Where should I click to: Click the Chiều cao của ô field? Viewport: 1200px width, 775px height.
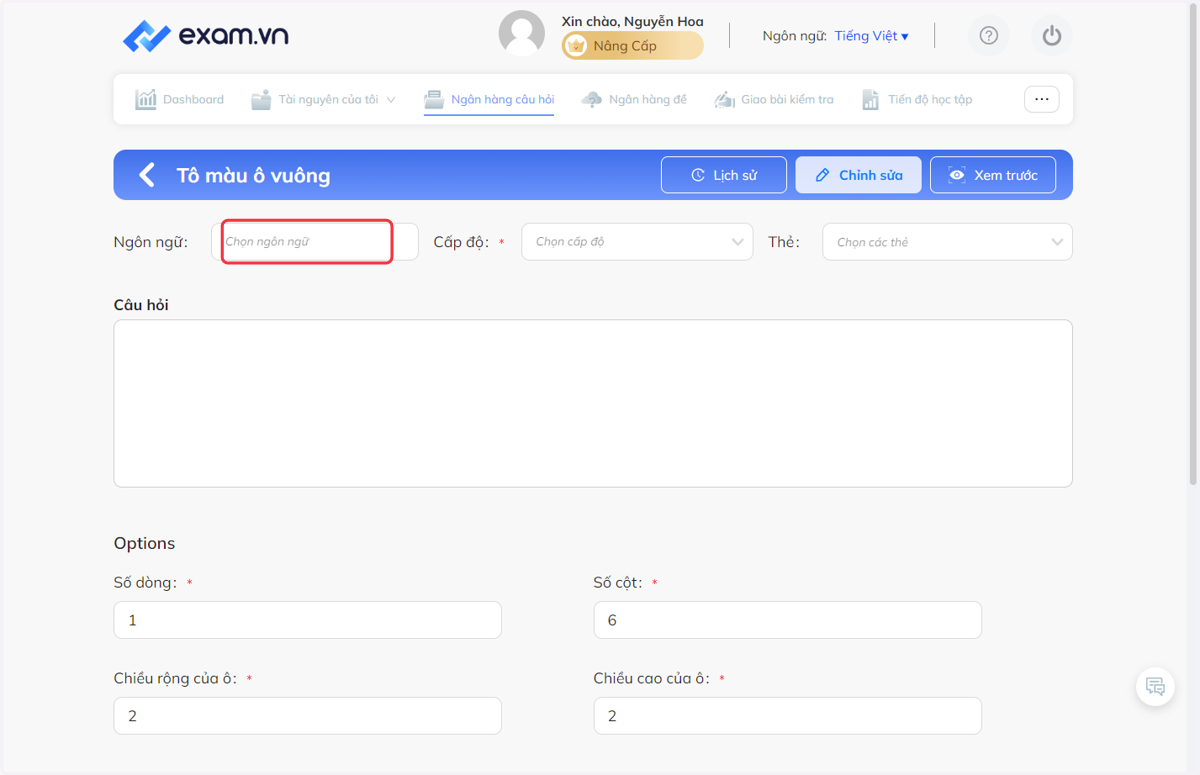(x=787, y=716)
